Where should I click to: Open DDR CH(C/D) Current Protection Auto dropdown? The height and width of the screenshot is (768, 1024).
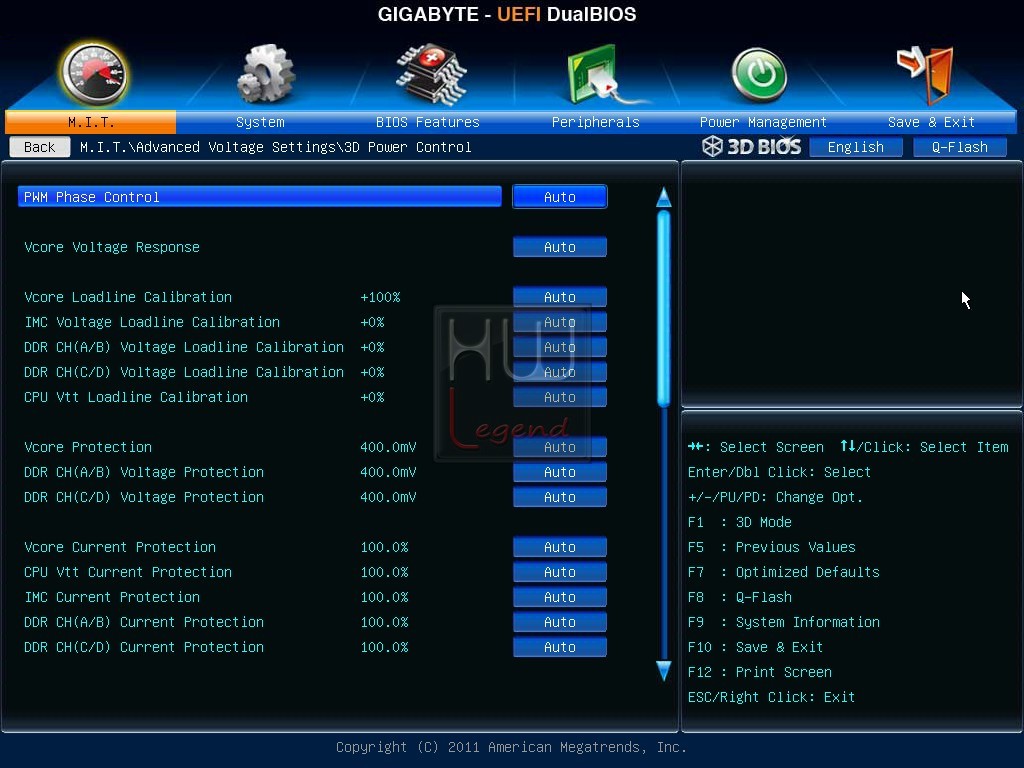point(560,647)
